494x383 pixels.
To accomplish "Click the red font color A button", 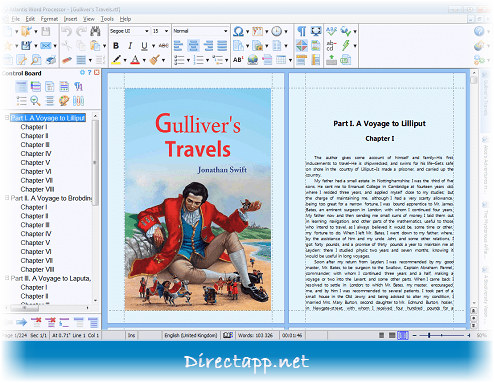I will (135, 60).
